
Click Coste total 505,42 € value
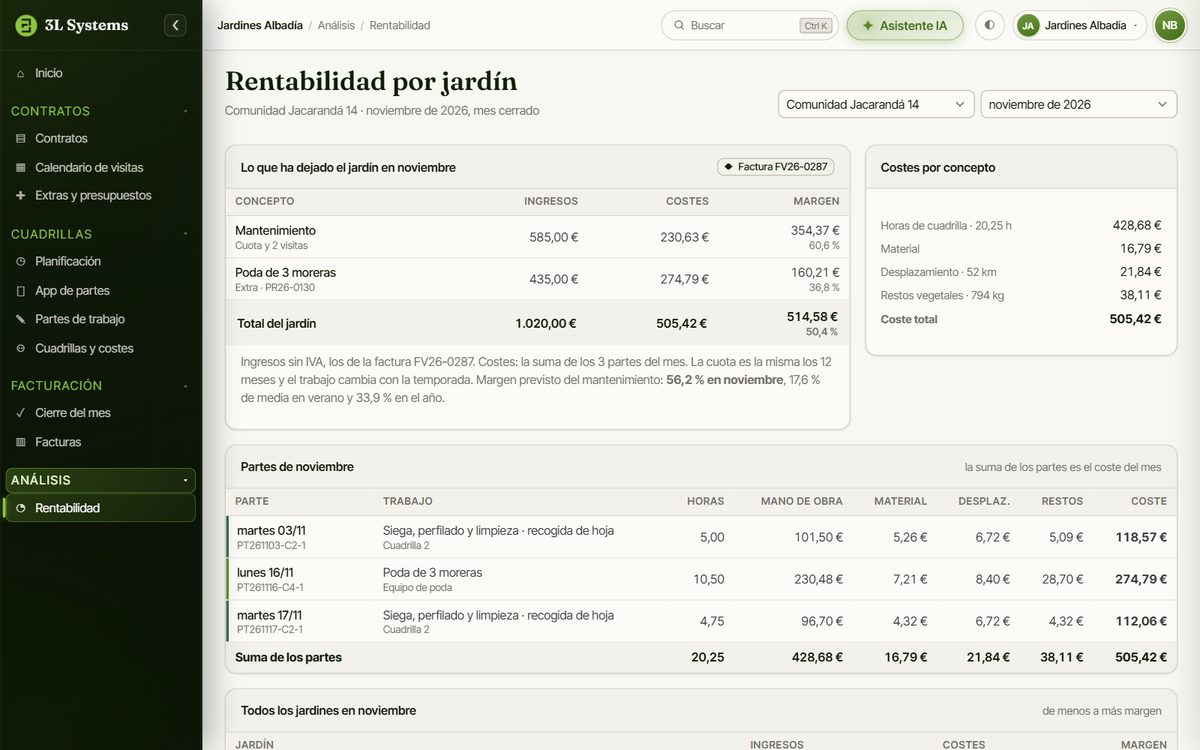(x=1135, y=319)
